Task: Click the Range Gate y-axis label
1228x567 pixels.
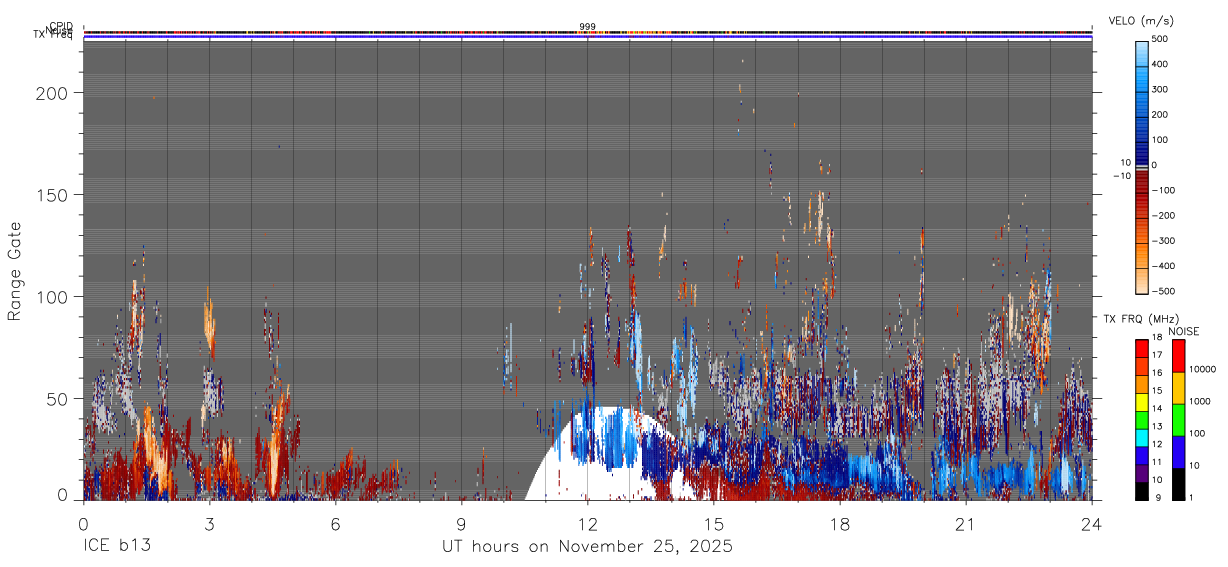Action: 14,270
